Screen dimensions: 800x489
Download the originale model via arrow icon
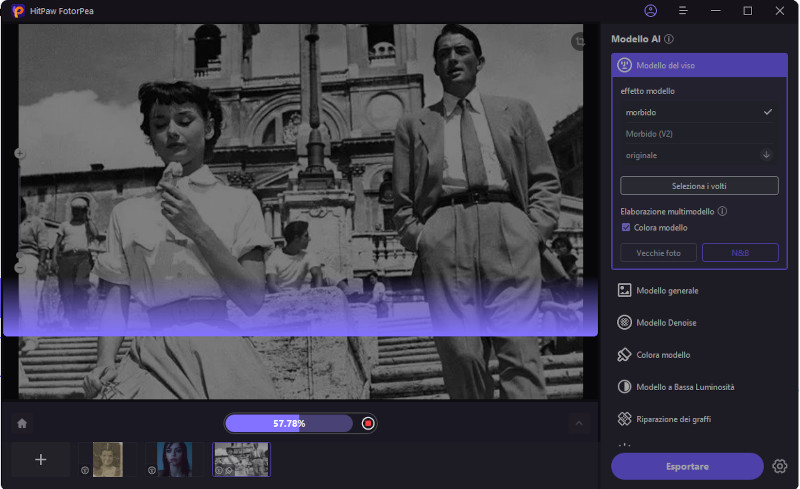pos(766,155)
